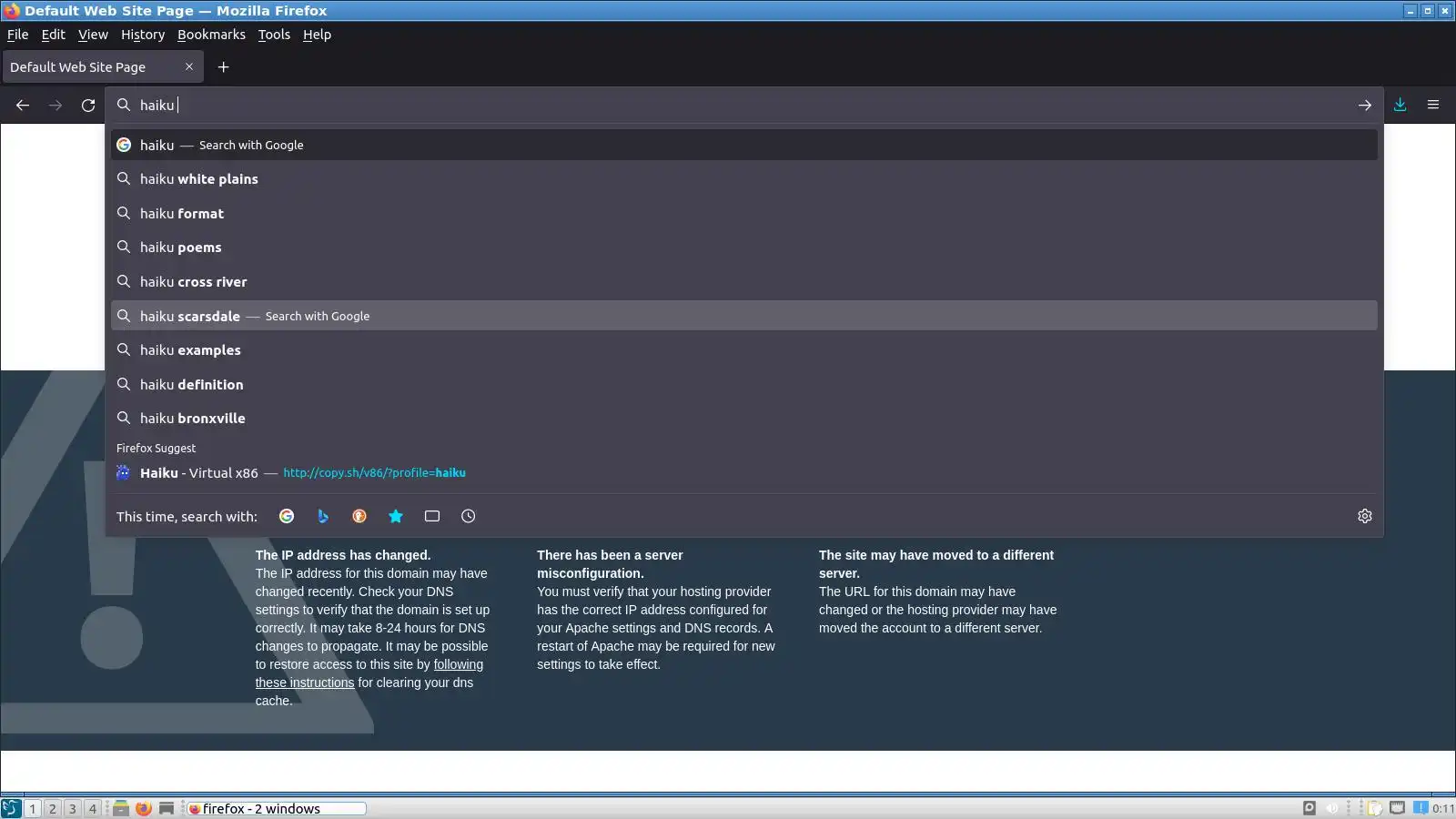Select the Default Web Site Page tab
Image resolution: width=1456 pixels, height=819 pixels.
pos(103,67)
